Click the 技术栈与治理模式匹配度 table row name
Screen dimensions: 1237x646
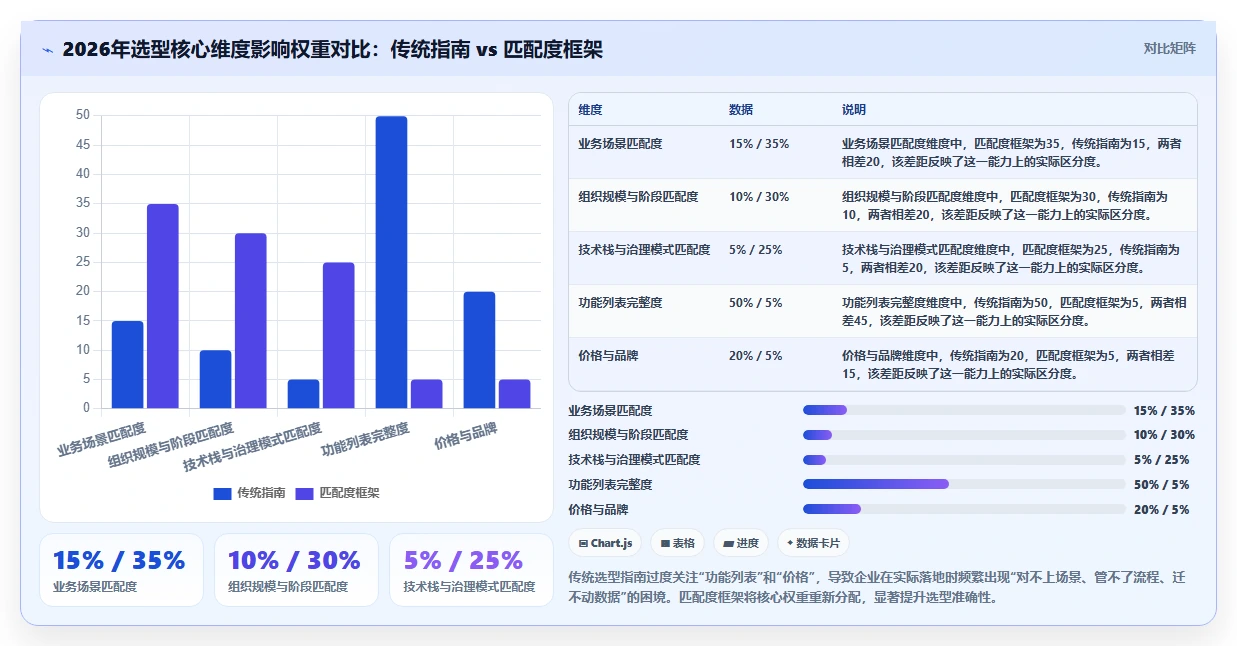point(644,250)
